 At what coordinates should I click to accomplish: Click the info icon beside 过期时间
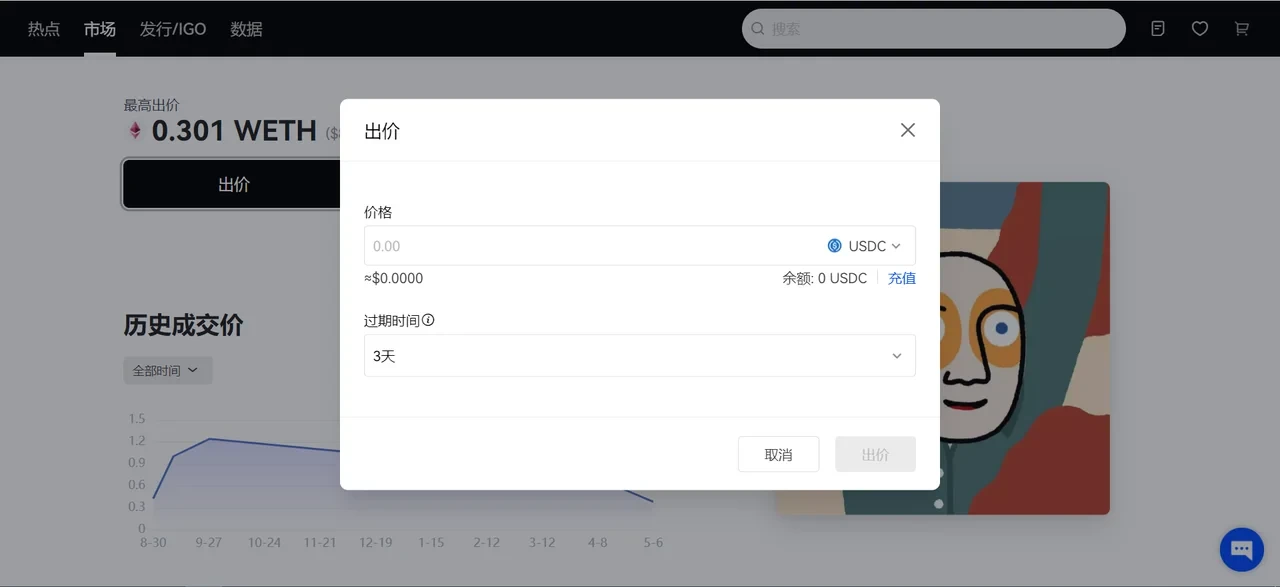[428, 321]
